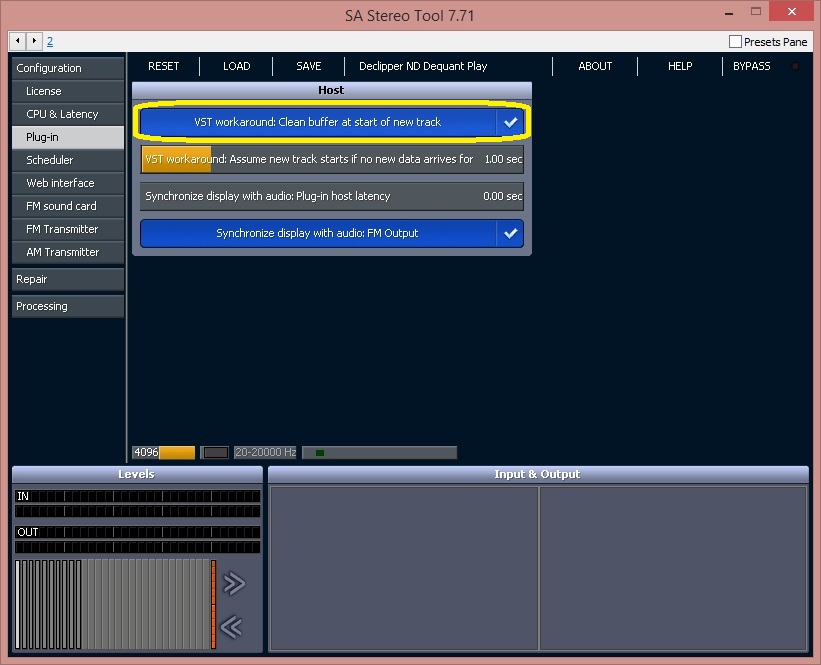The width and height of the screenshot is (821, 665).
Task: Adjust the 4096 buffer size slider
Action: tap(164, 452)
